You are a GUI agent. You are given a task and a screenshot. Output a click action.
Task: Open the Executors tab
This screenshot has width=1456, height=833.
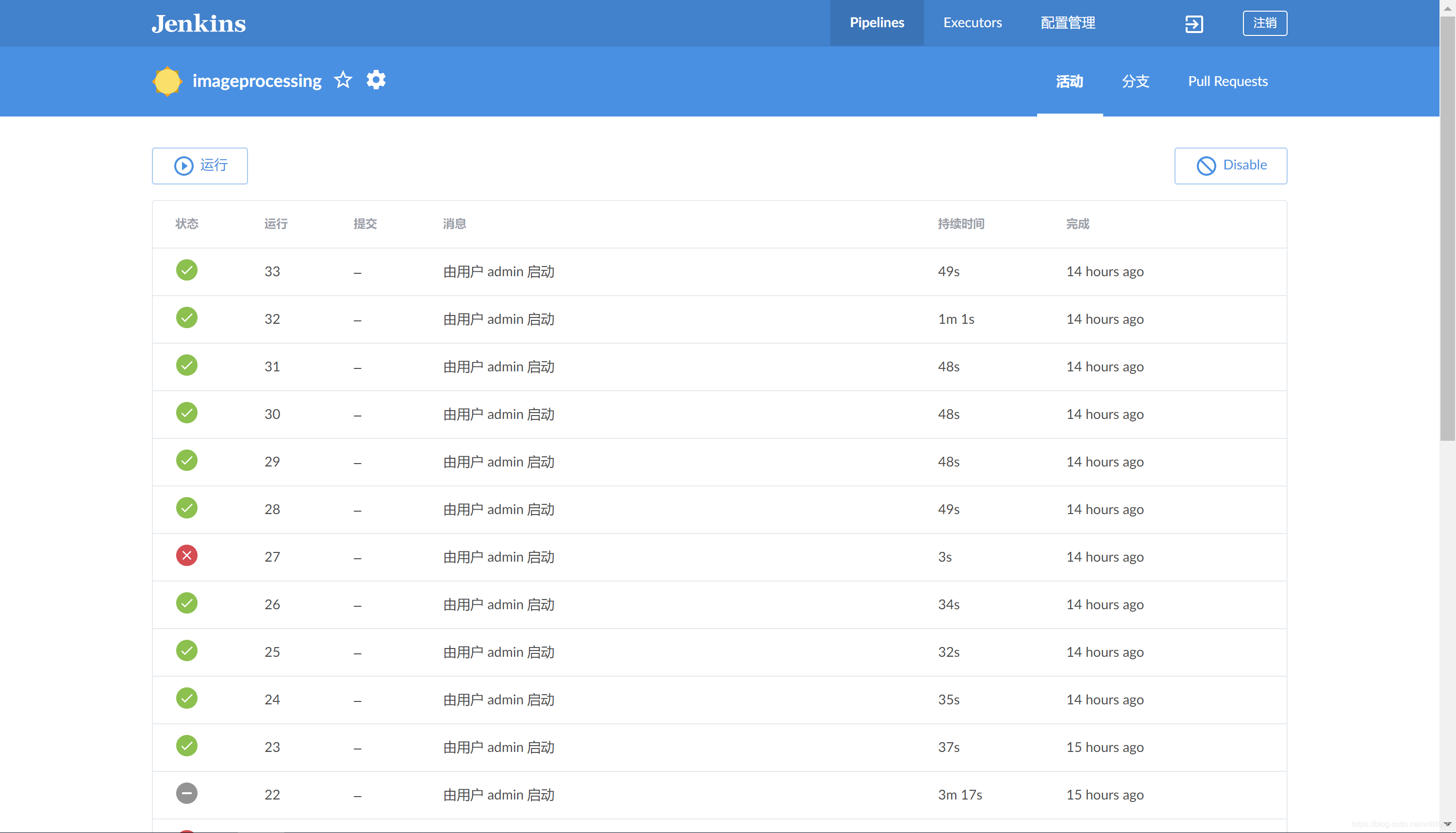972,23
